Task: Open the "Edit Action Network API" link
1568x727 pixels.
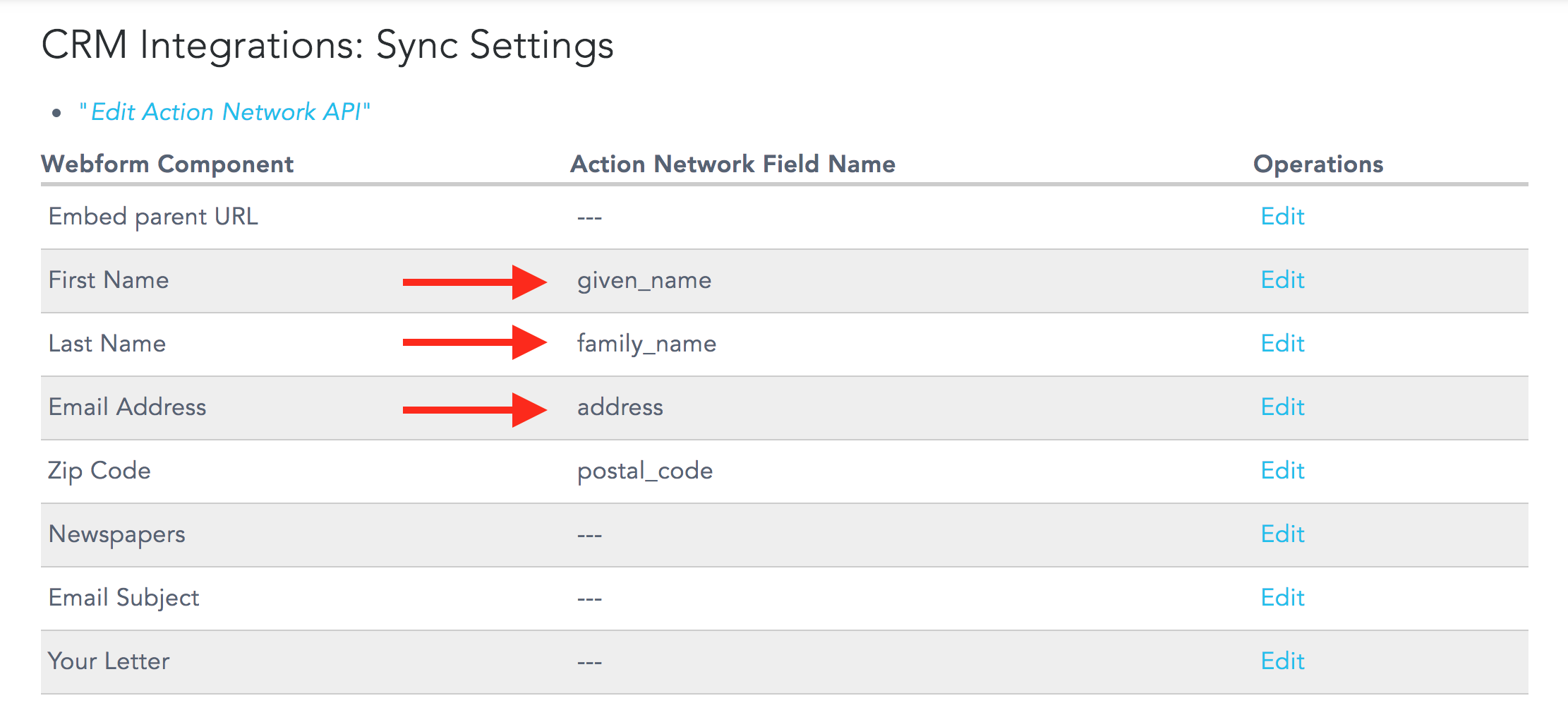Action: (x=224, y=112)
